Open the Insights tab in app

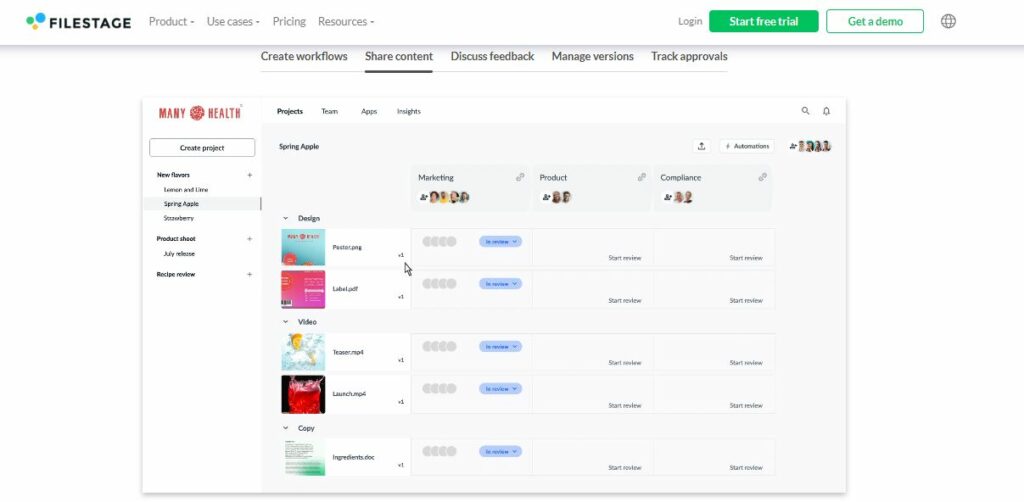click(409, 112)
